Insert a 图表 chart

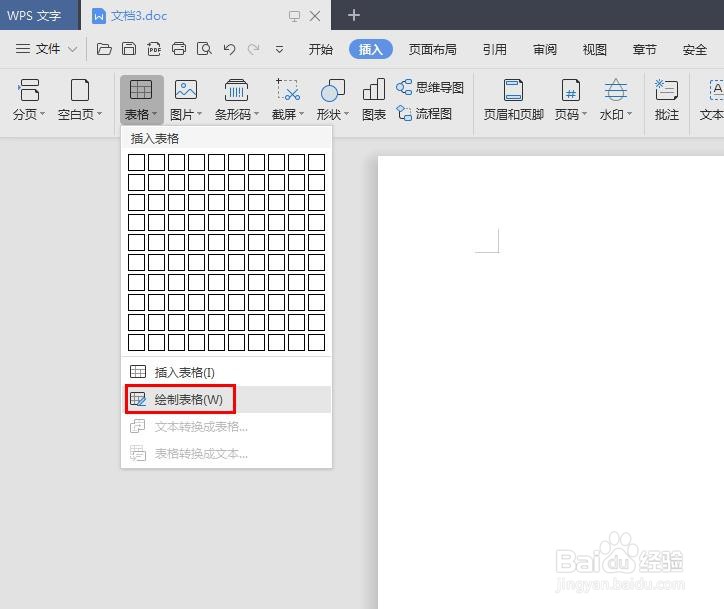click(x=374, y=99)
